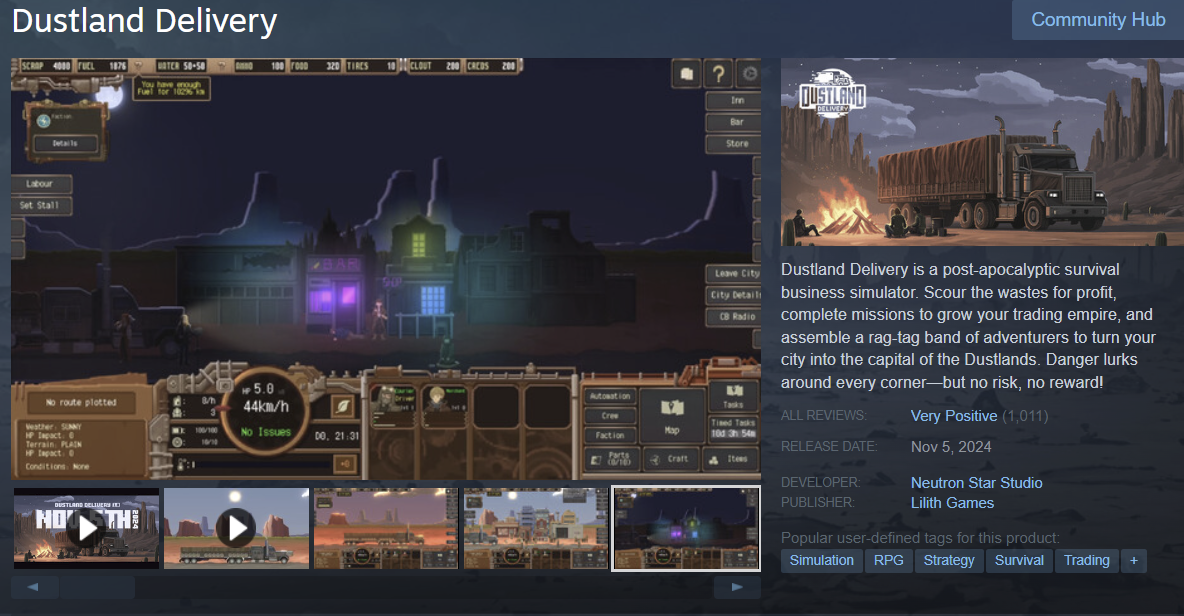This screenshot has height=616, width=1184.
Task: Click the Crew button in game screenshot
Action: (x=610, y=416)
